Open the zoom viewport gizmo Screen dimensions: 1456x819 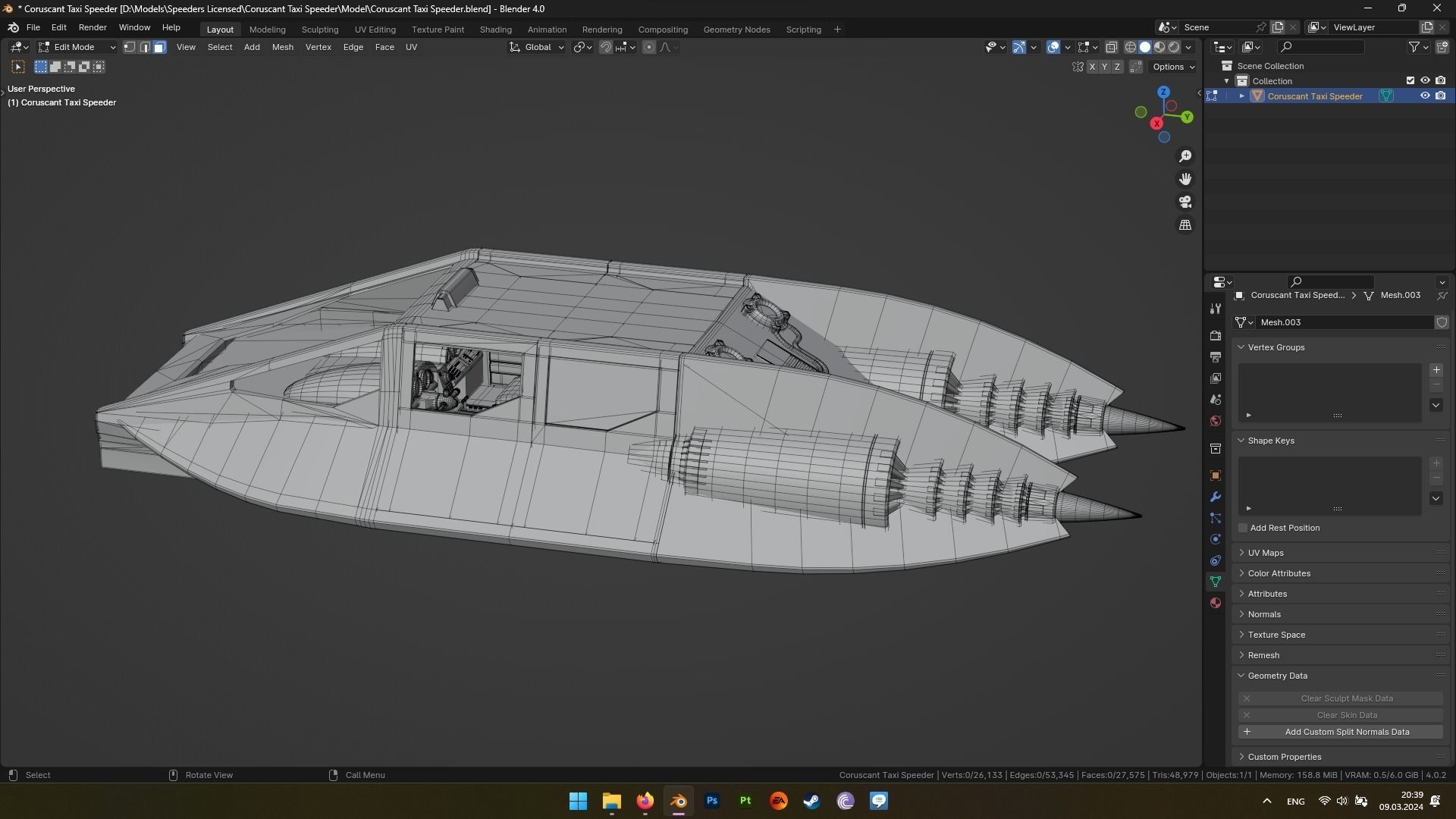point(1185,156)
